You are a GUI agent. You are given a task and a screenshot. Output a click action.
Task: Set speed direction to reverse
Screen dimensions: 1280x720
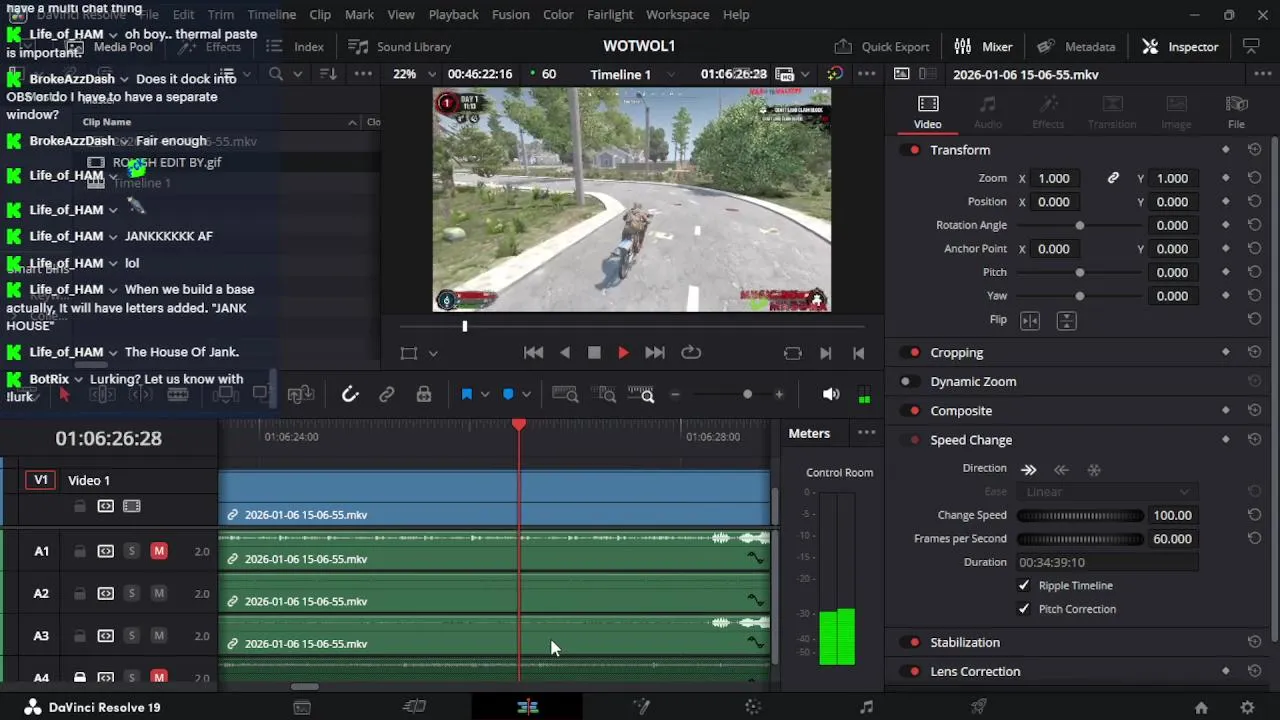(x=1061, y=469)
